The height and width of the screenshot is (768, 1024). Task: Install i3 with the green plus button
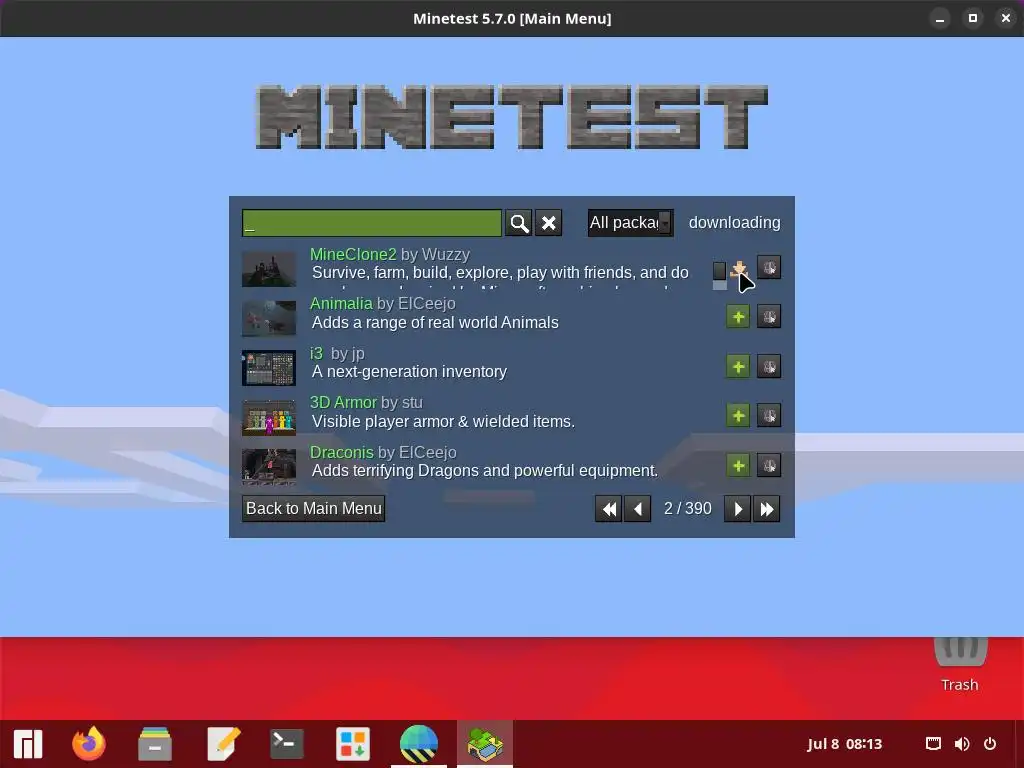click(x=738, y=366)
